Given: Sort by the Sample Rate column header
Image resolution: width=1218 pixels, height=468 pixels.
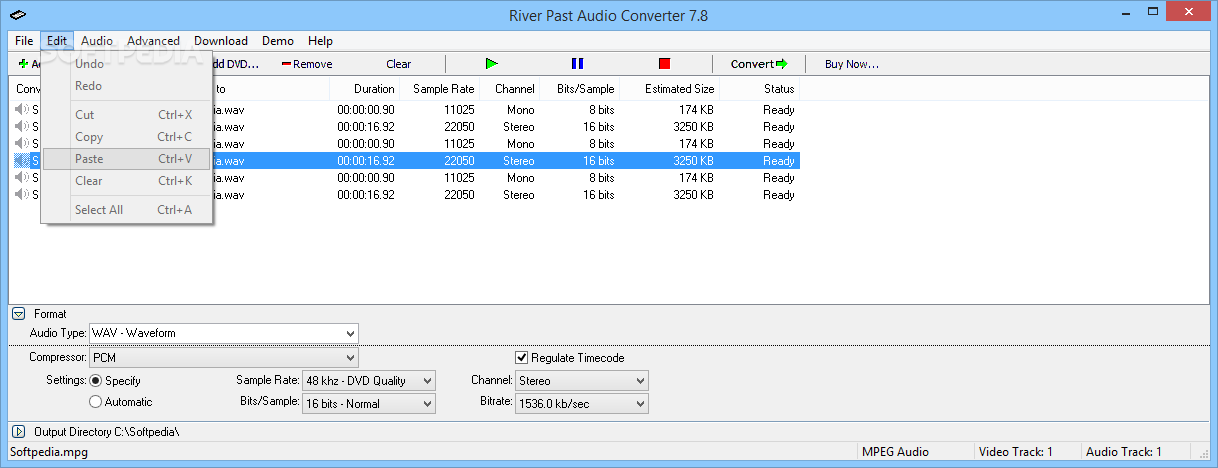Looking at the screenshot, I should pyautogui.click(x=439, y=89).
